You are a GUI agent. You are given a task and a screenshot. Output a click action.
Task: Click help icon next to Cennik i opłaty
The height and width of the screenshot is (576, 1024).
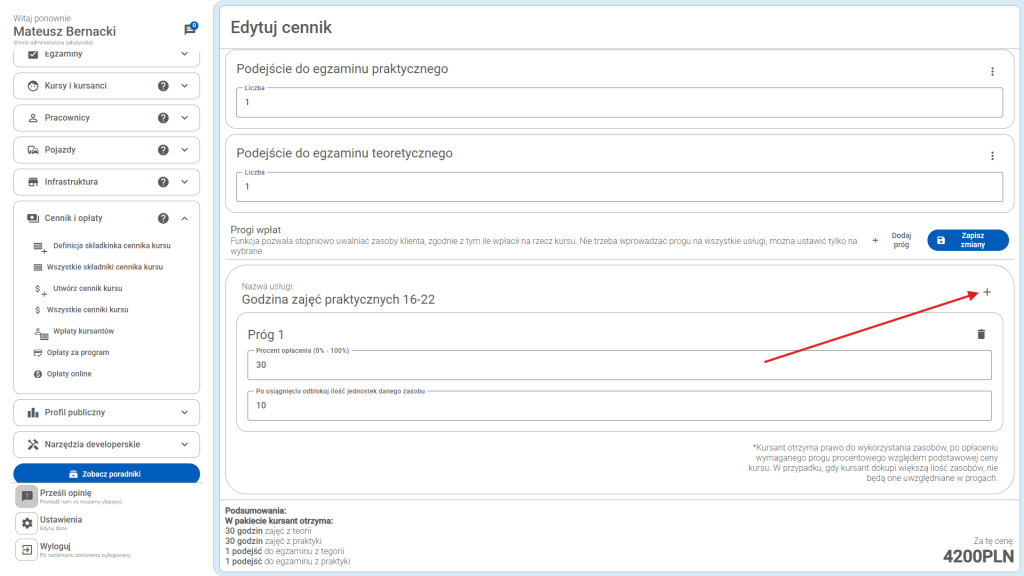(163, 218)
